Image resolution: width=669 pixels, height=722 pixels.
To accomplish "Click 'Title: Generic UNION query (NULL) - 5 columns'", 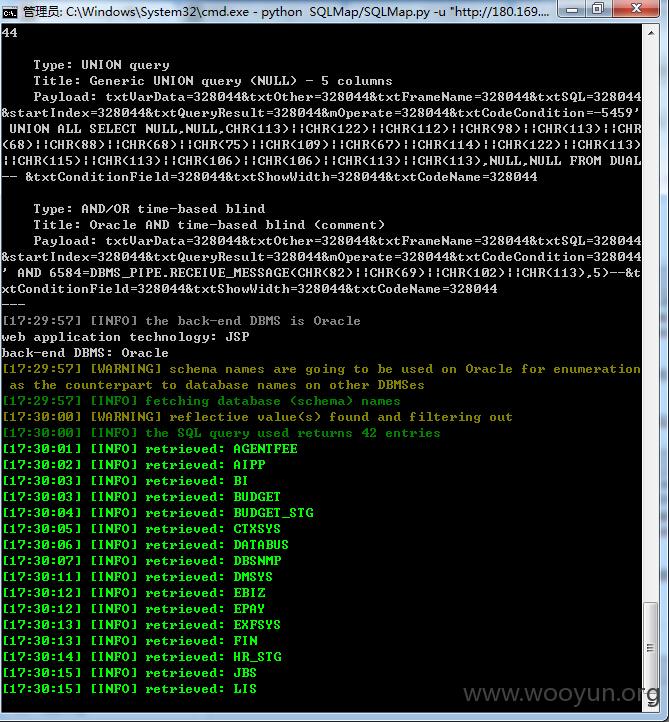I will click(x=213, y=81).
